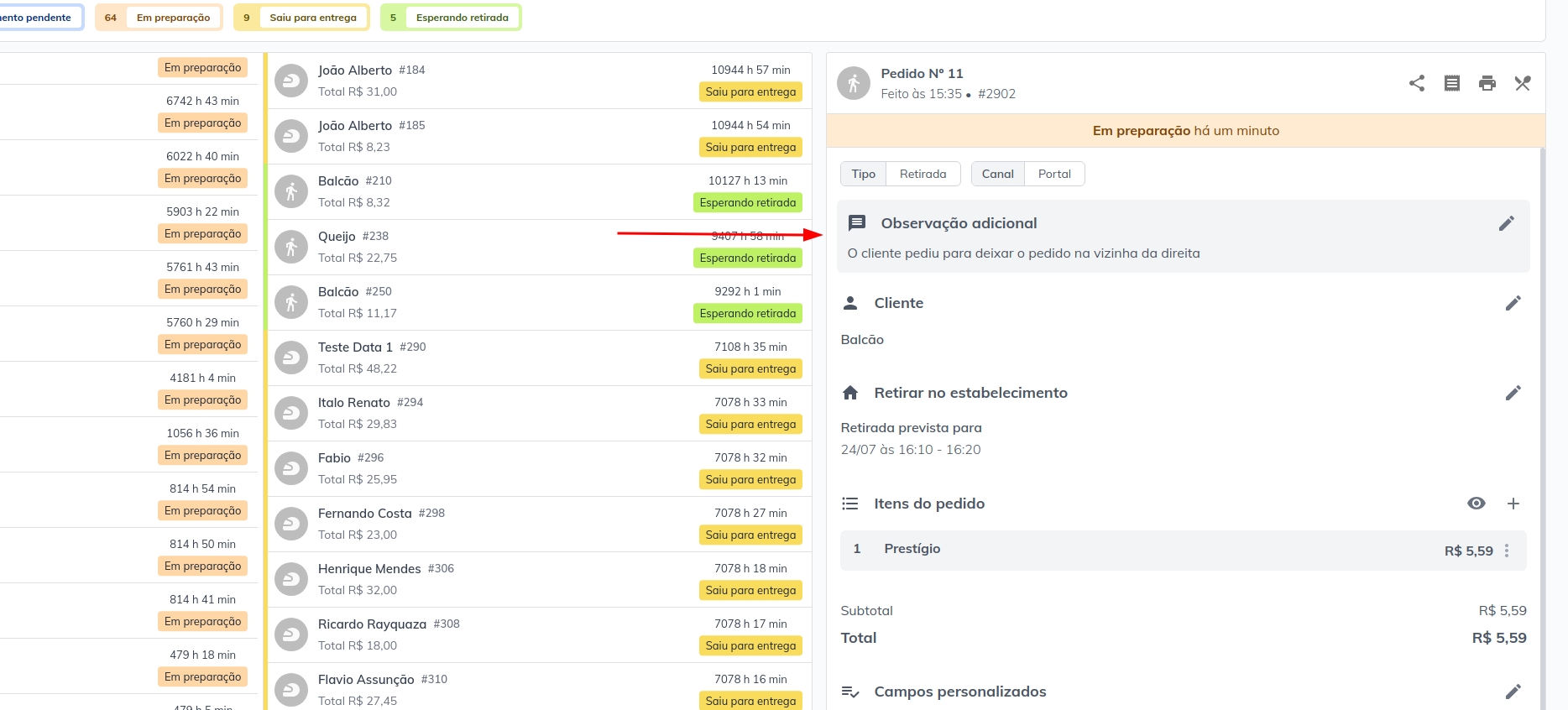Print the order using printer icon
This screenshot has width=1568, height=710.
(1487, 83)
